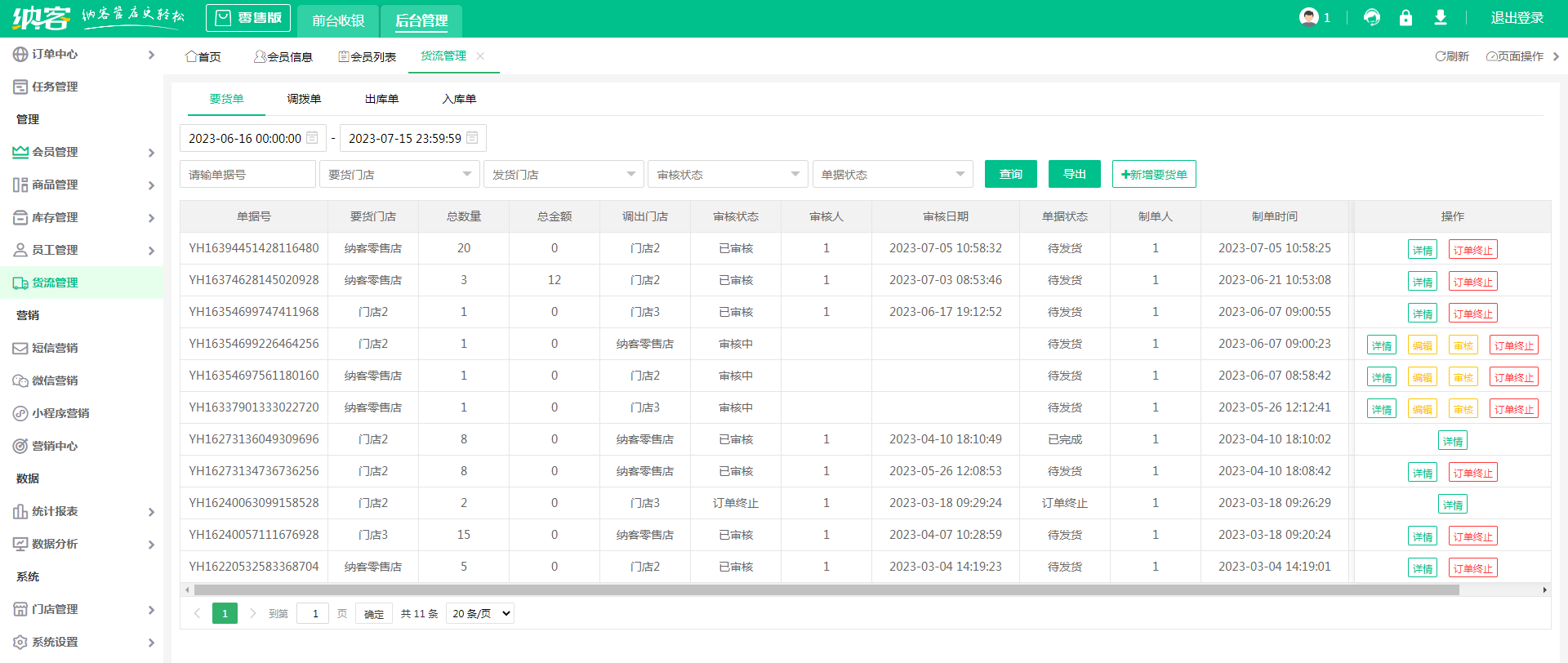
Task: Select the 库存管理 sidebar icon
Action: point(20,217)
